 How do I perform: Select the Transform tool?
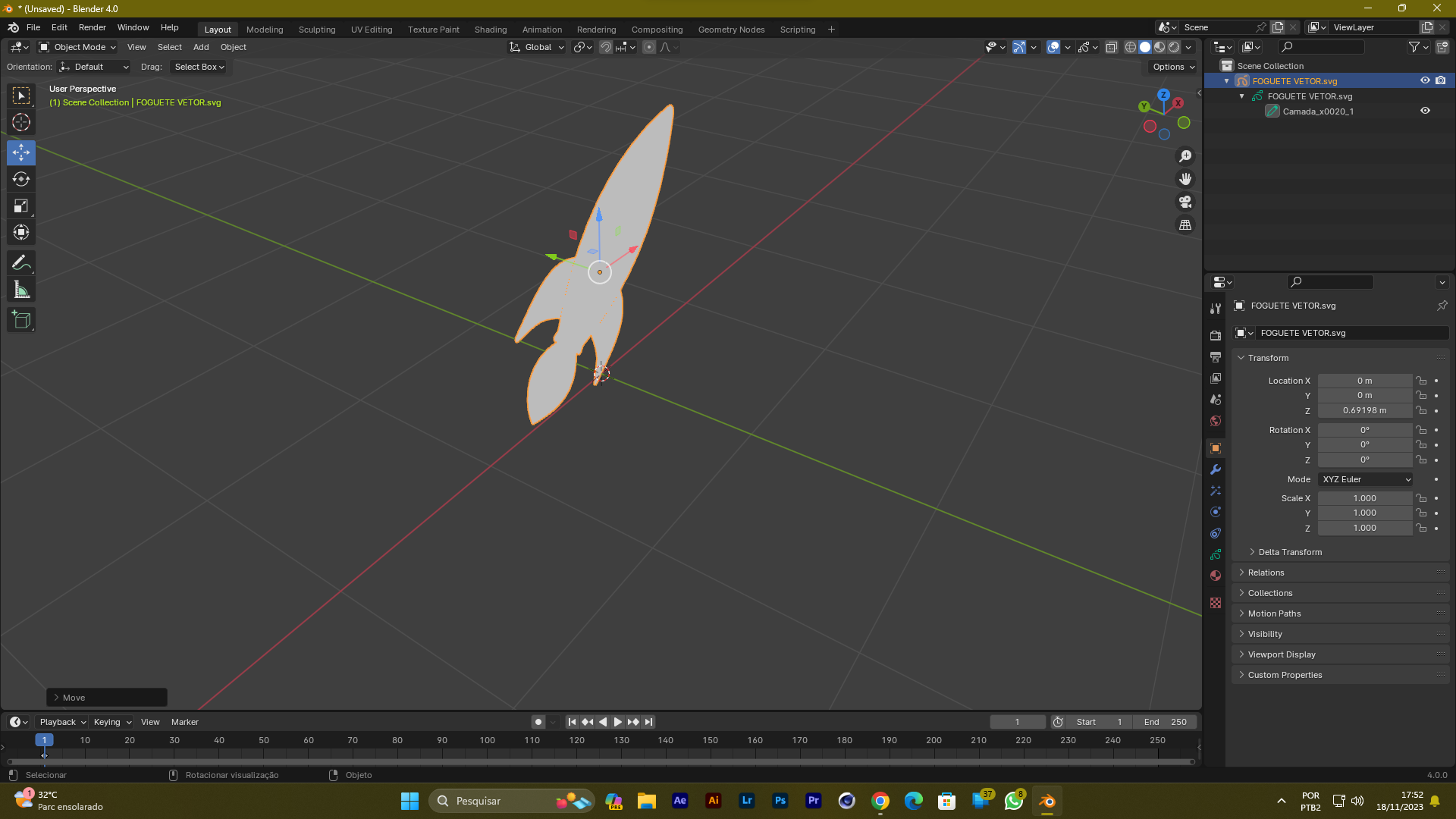pos(21,232)
